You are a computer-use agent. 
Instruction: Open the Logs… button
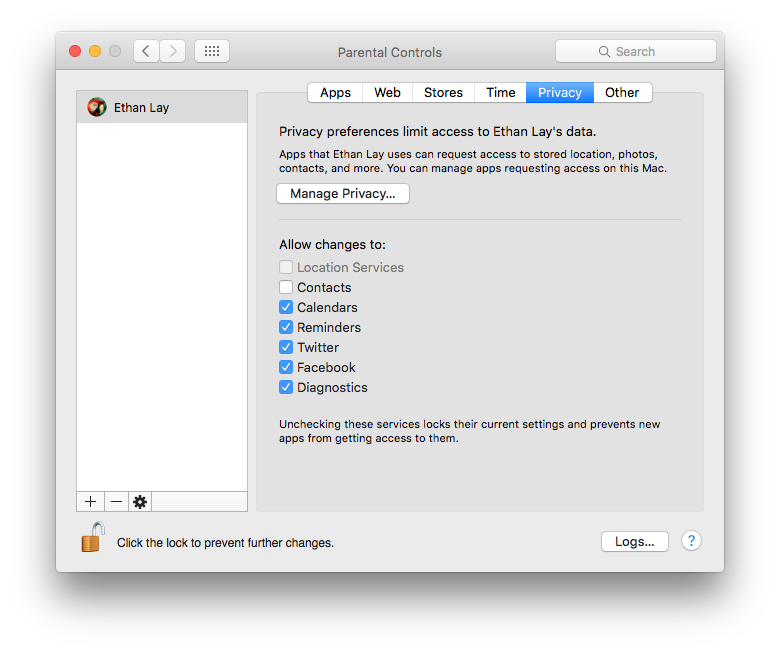[635, 541]
